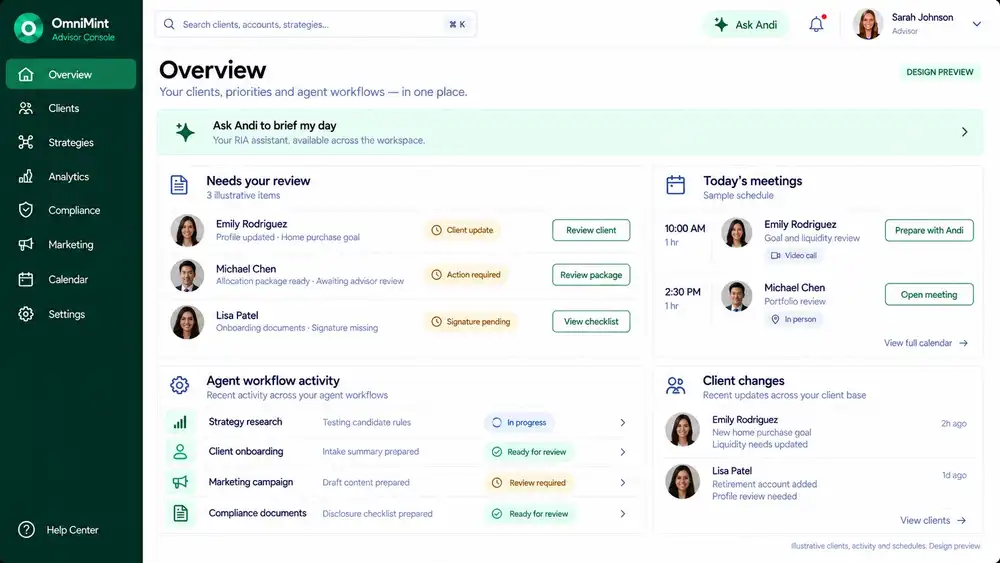Click the search magnifier icon
This screenshot has width=1000, height=563.
tap(169, 24)
